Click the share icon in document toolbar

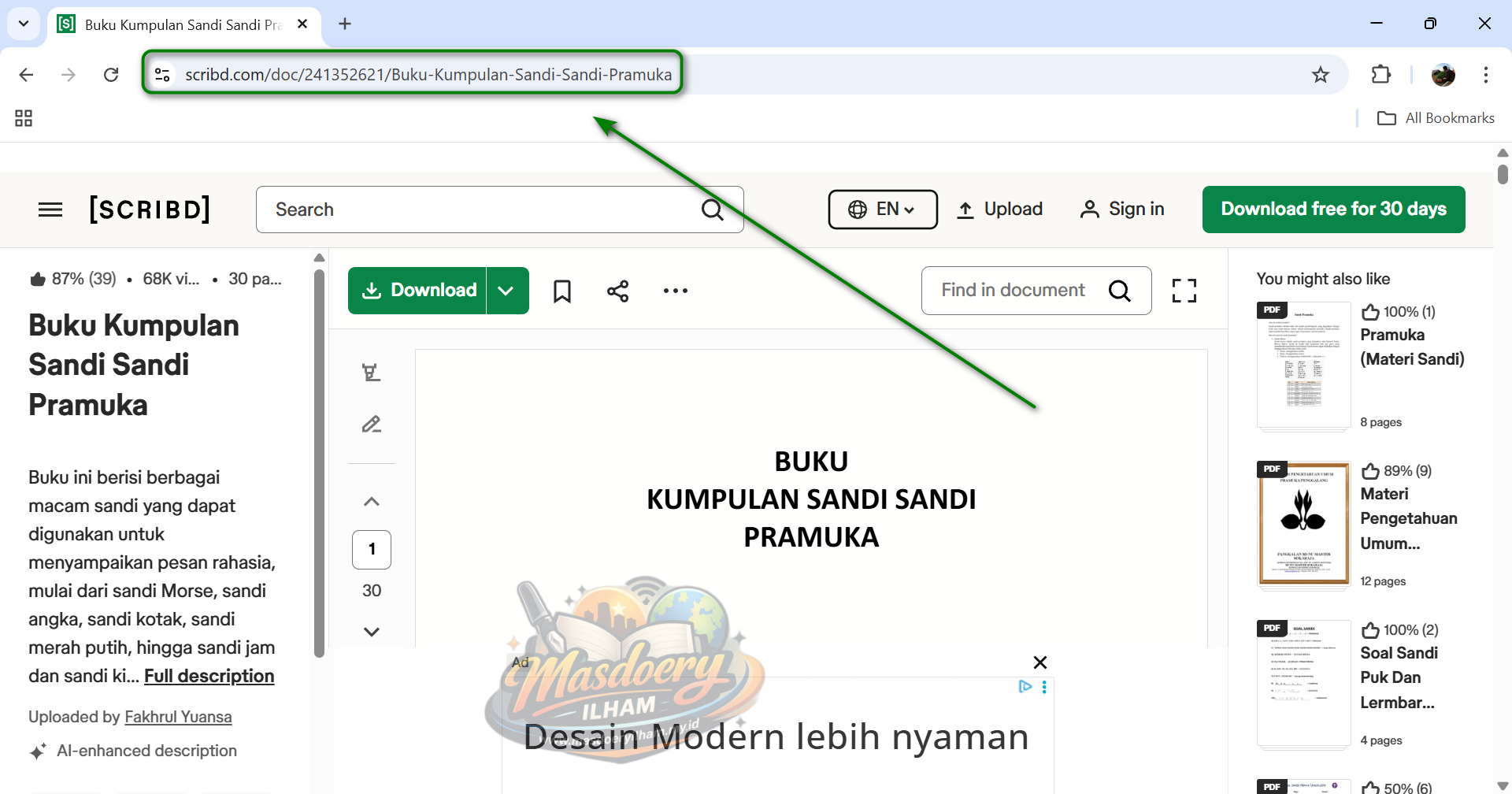click(x=617, y=291)
